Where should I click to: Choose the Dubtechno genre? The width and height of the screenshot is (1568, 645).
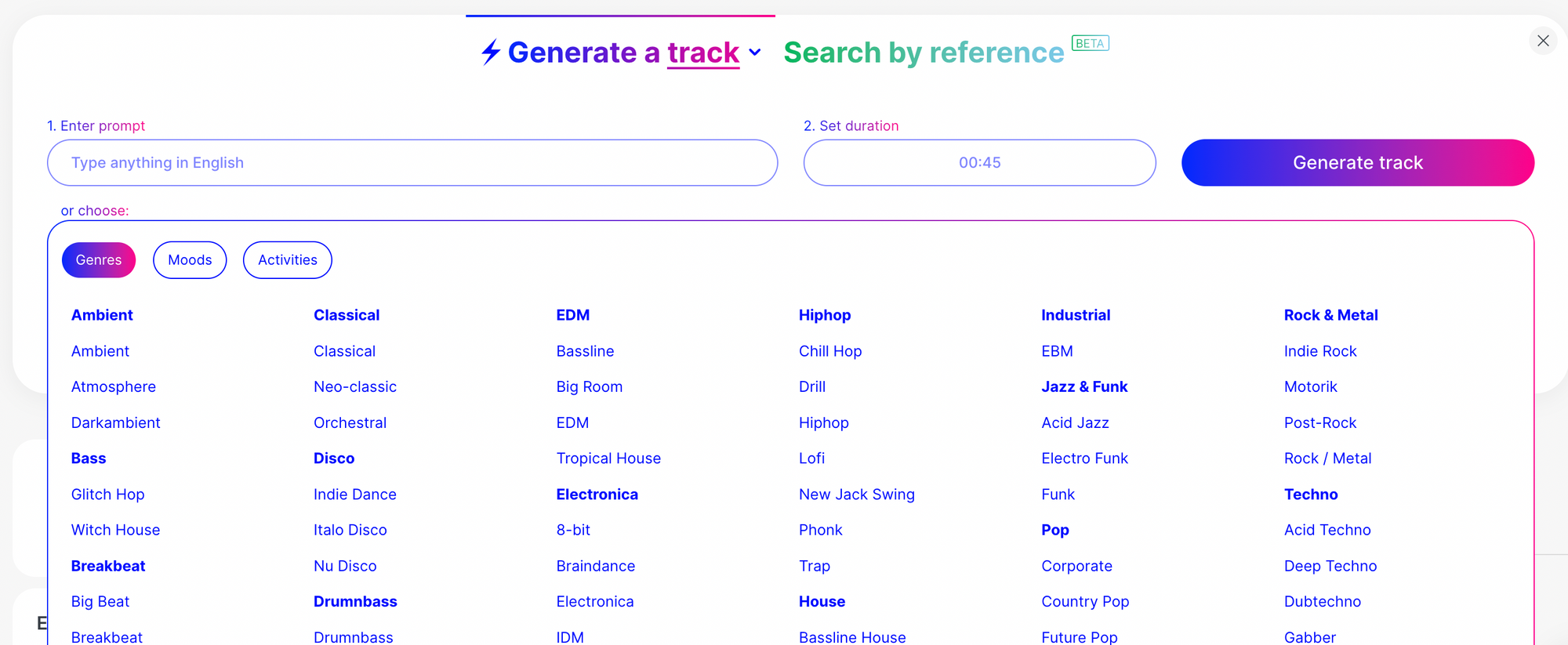tap(1323, 602)
